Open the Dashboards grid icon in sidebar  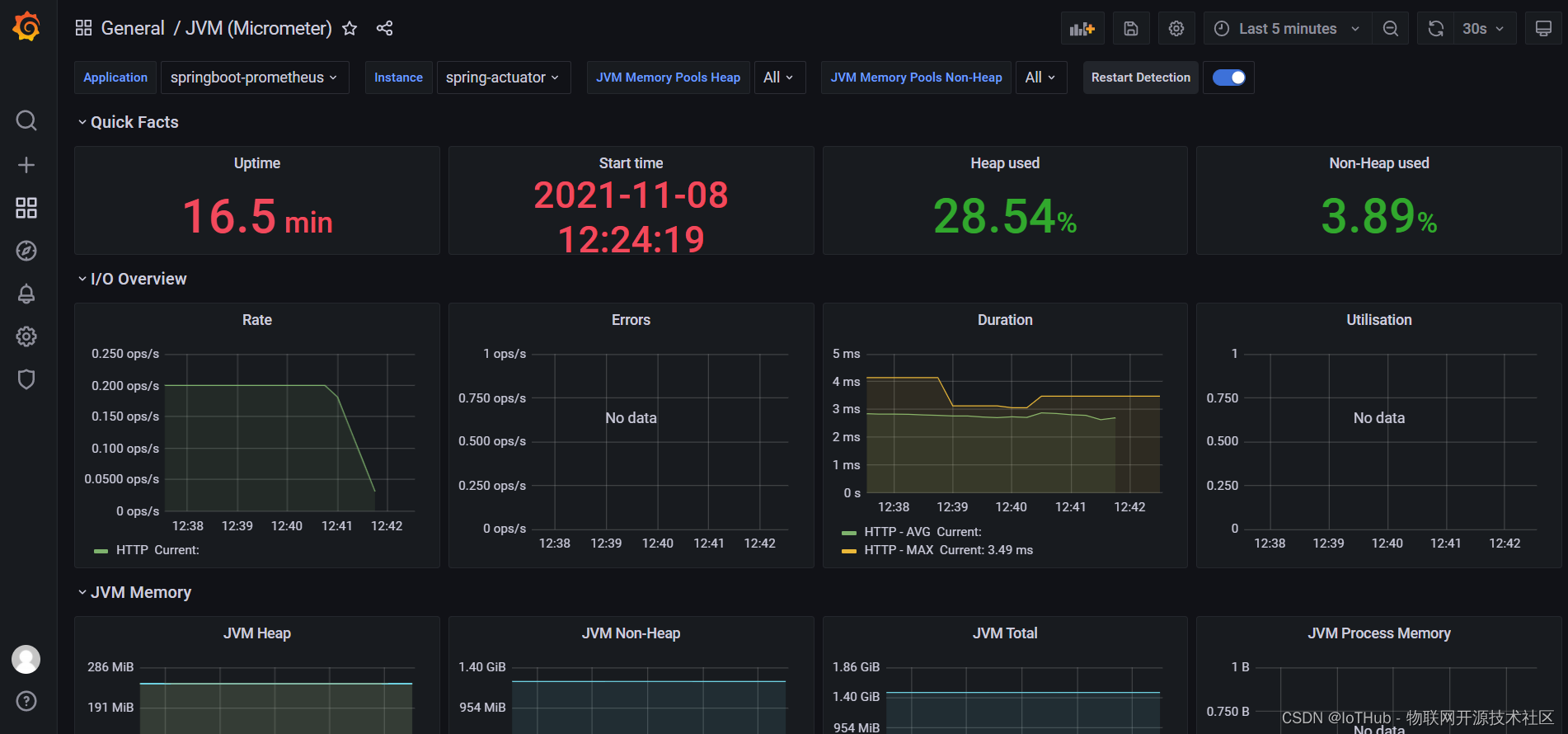26,208
